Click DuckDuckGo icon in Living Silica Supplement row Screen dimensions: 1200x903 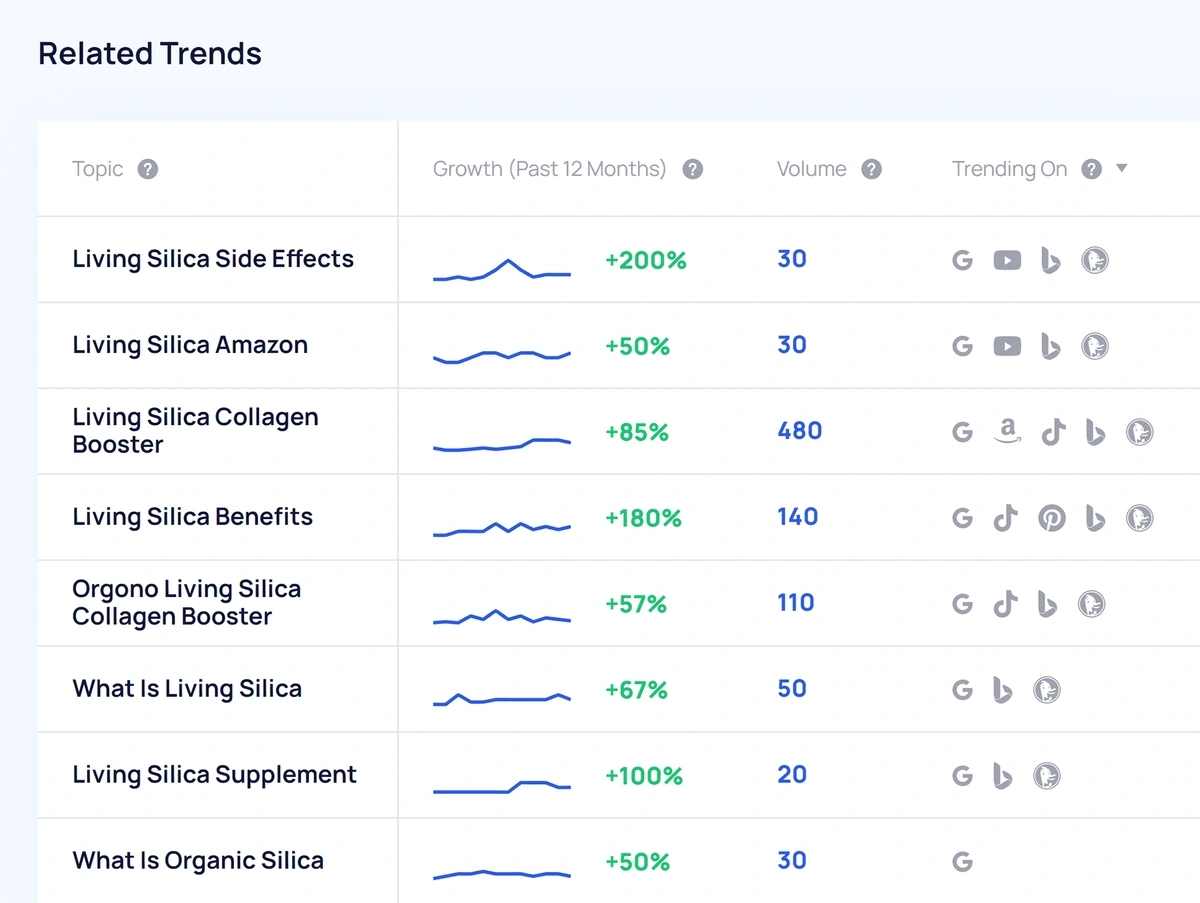[x=1047, y=776]
